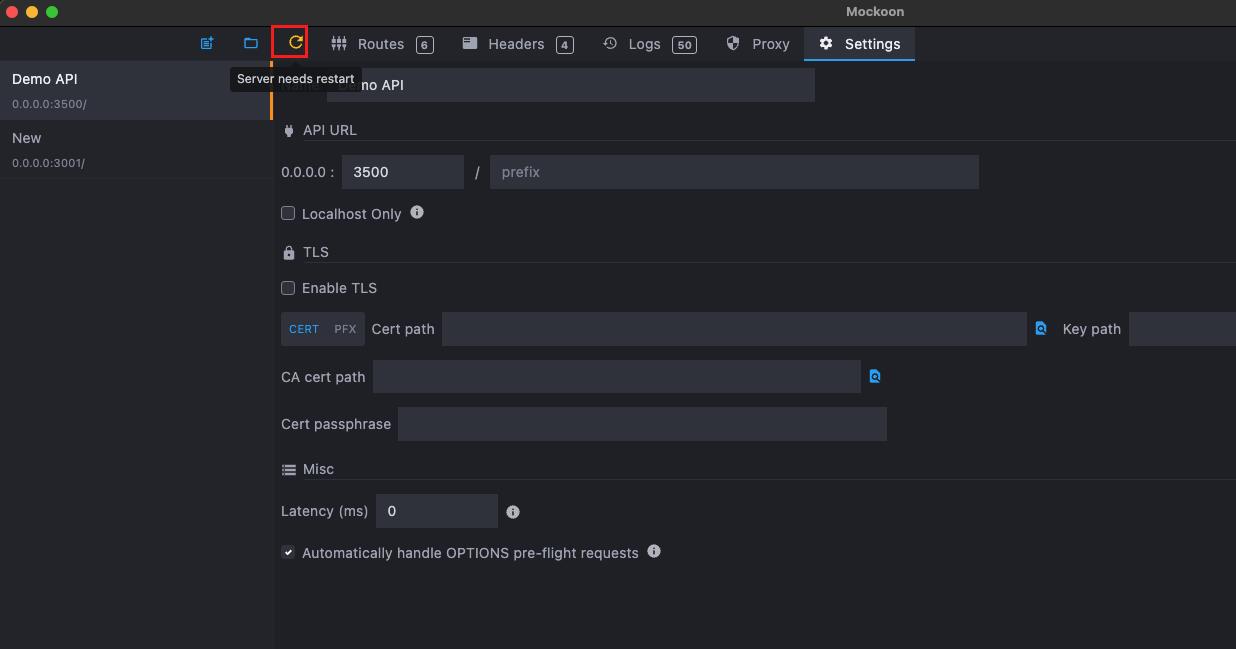Open the Routes tab

click(x=382, y=44)
